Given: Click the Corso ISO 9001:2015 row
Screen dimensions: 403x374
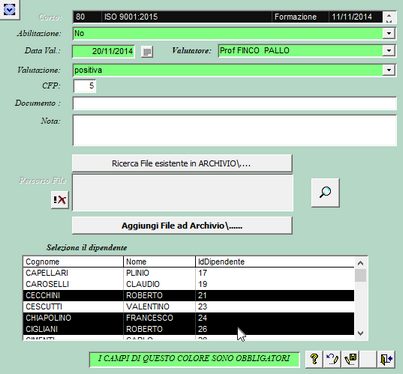Looking at the screenshot, I should pyautogui.click(x=227, y=17).
